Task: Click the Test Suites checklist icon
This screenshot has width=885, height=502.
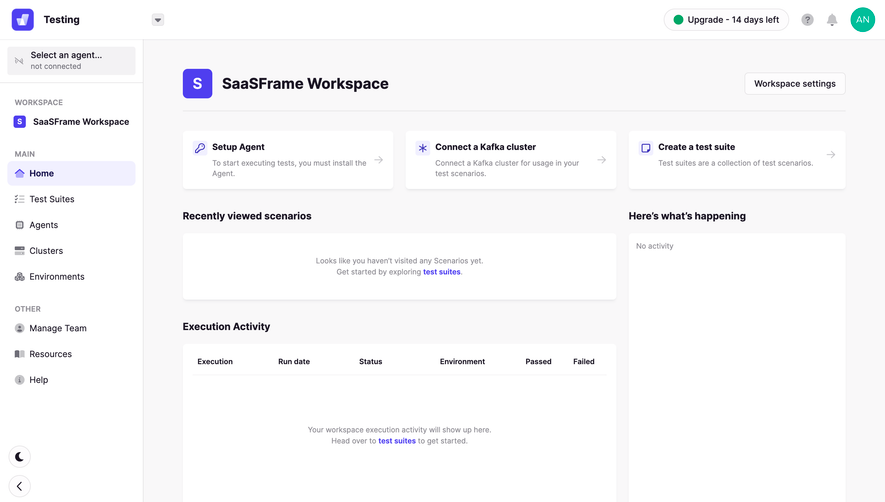Action: click(20, 199)
